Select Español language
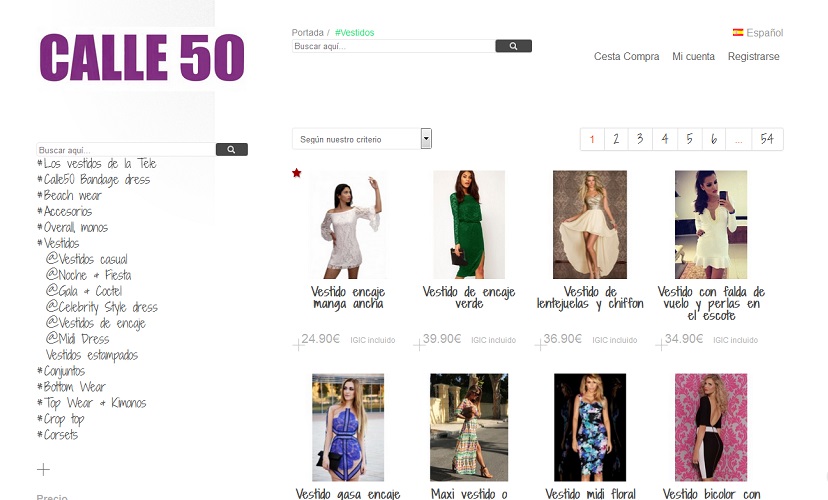 click(x=764, y=33)
